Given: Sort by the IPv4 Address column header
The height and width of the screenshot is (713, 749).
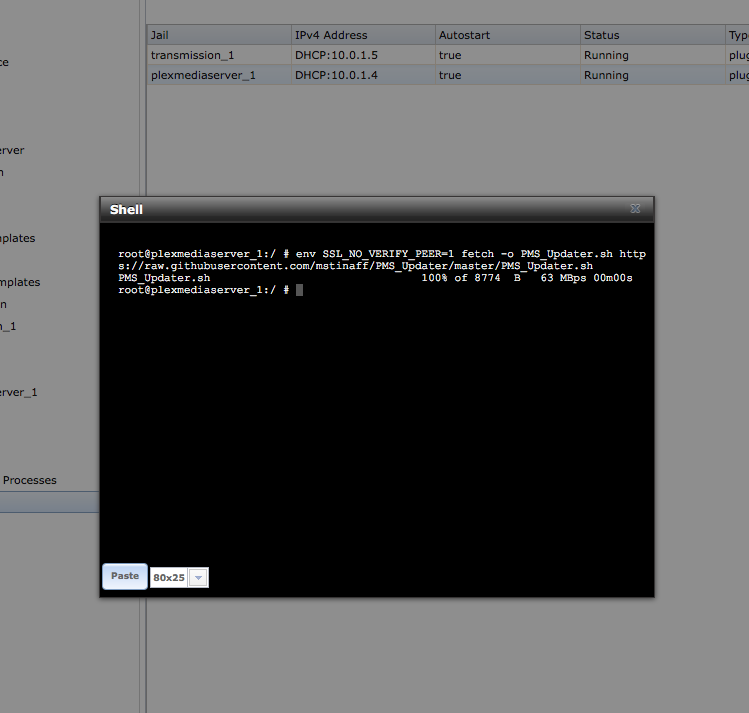Looking at the screenshot, I should click(x=363, y=35).
